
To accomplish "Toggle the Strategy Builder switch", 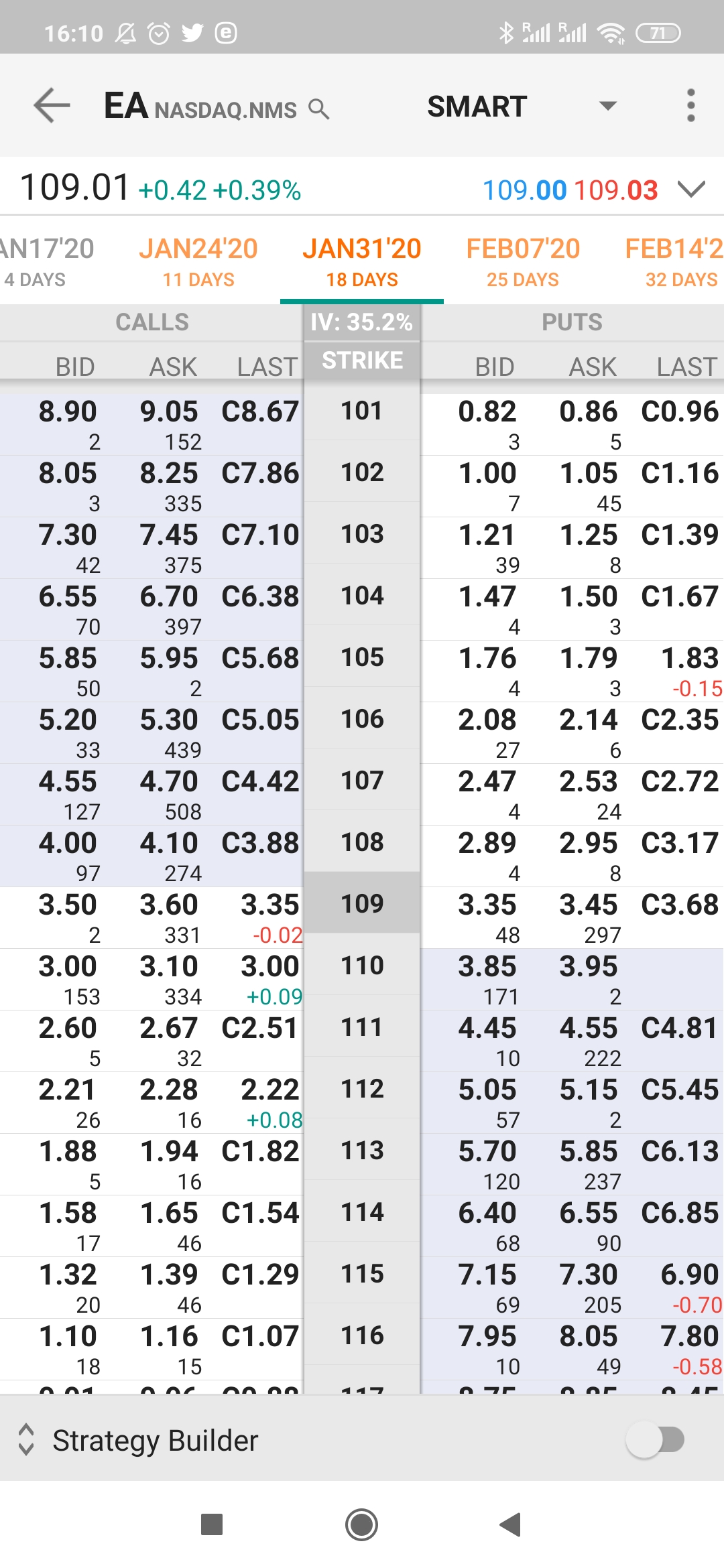I will coord(655,1439).
